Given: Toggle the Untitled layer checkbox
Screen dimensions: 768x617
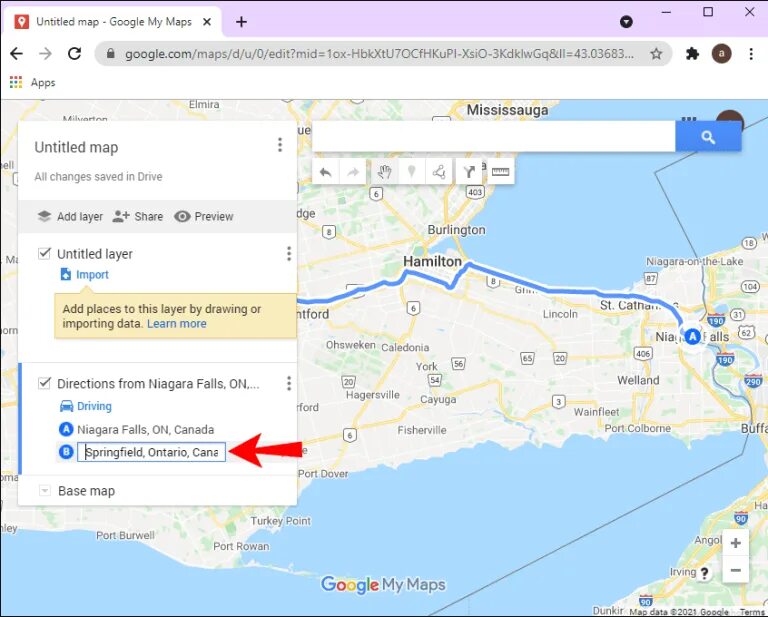Looking at the screenshot, I should [x=45, y=253].
